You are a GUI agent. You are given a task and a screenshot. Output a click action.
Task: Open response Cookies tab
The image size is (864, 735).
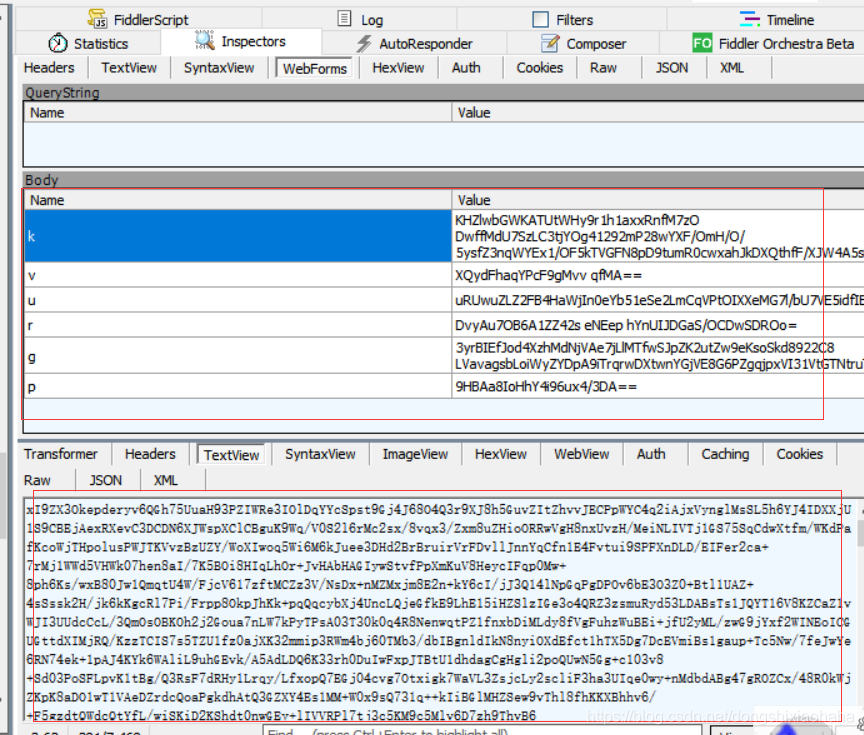pos(800,454)
